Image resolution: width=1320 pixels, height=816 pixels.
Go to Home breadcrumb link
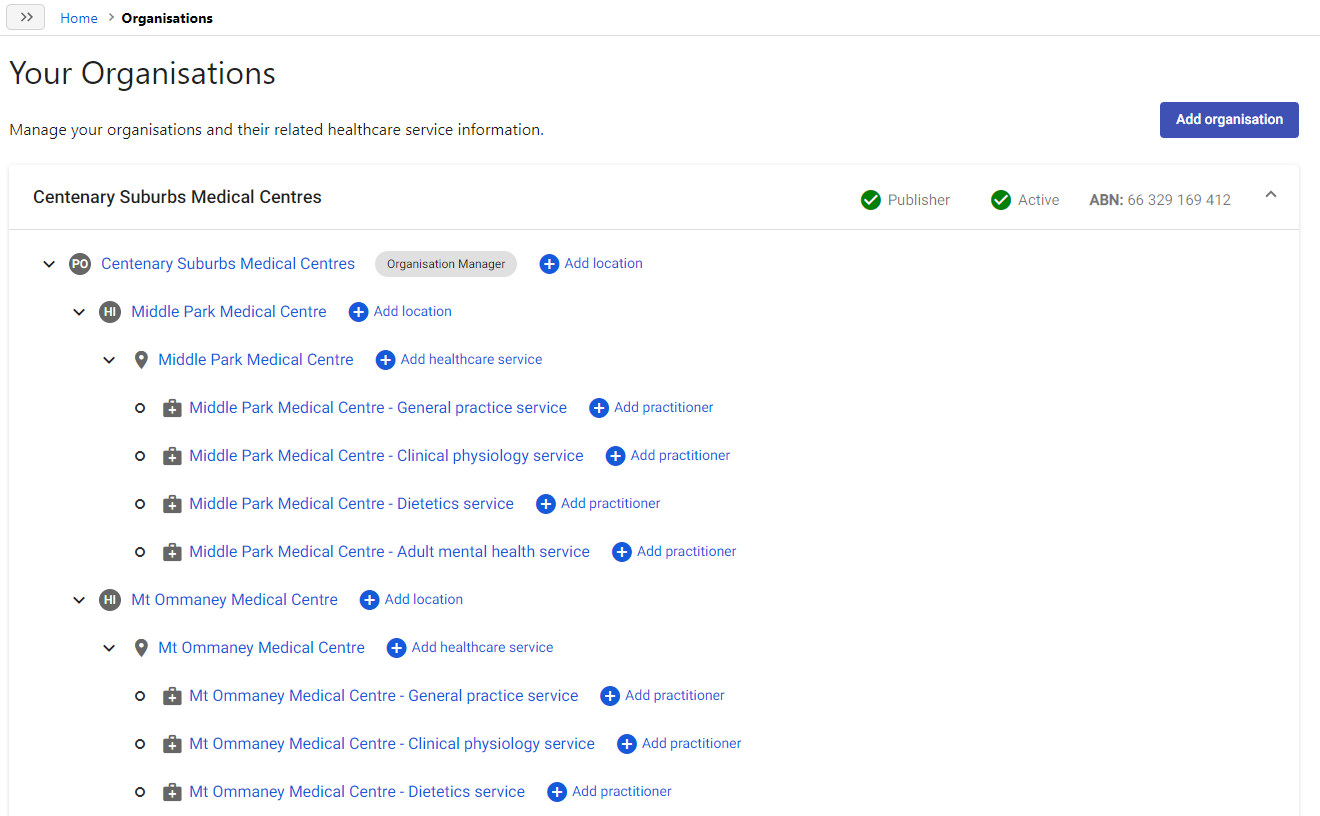point(79,18)
